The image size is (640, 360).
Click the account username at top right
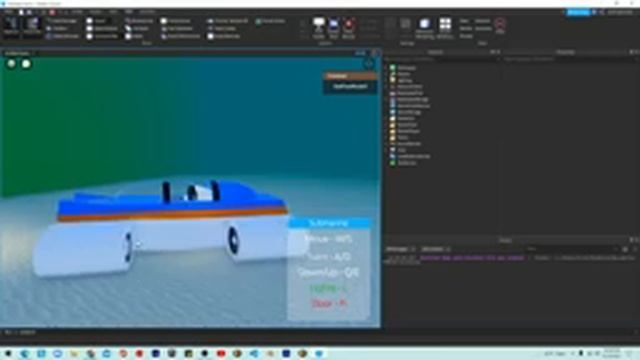[620, 13]
